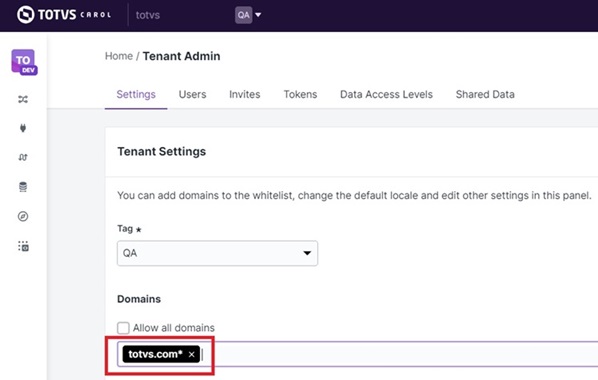Click the totvs tenant name in header
This screenshot has width=598, height=380.
click(x=148, y=15)
